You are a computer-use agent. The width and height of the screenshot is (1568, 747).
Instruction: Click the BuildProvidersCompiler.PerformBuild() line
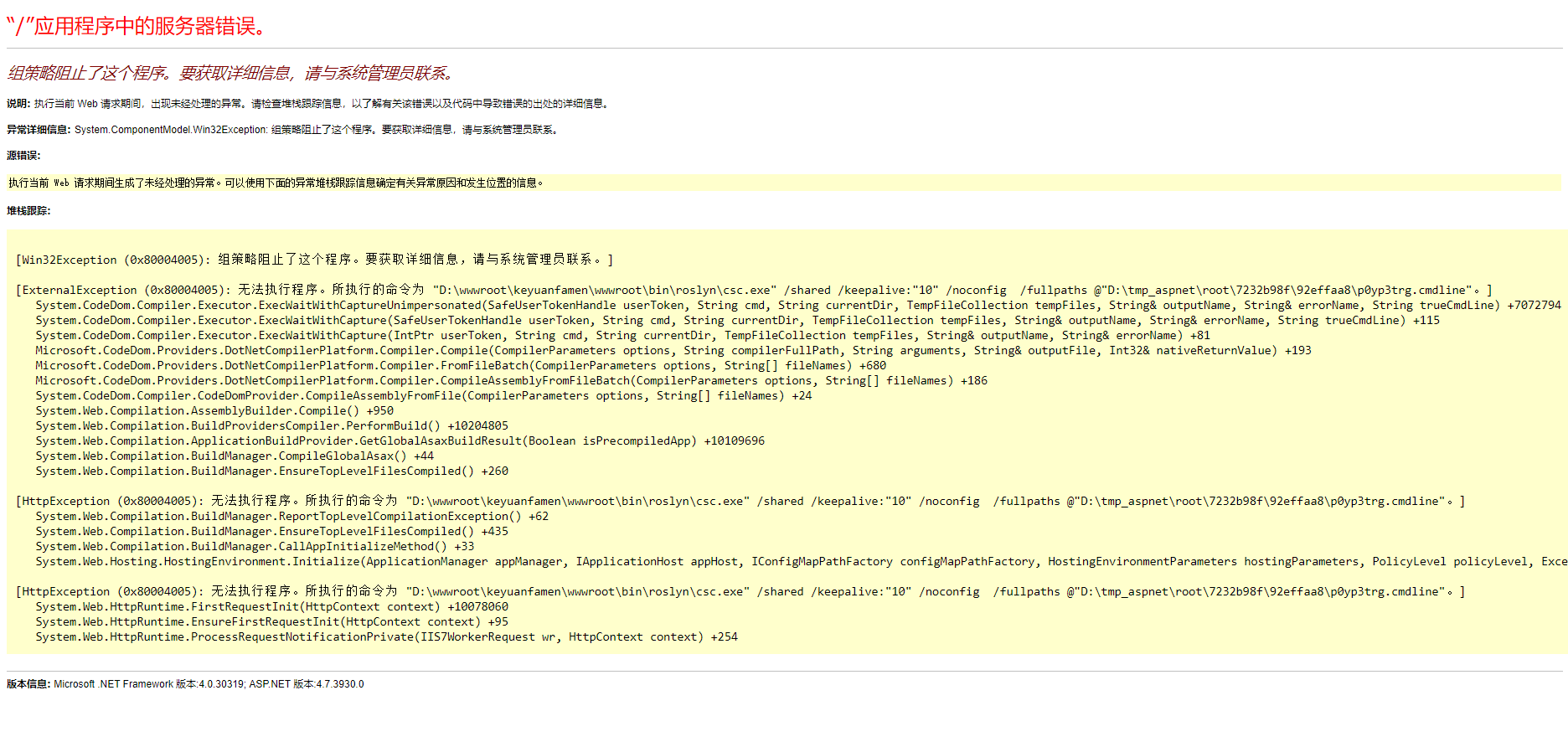271,426
